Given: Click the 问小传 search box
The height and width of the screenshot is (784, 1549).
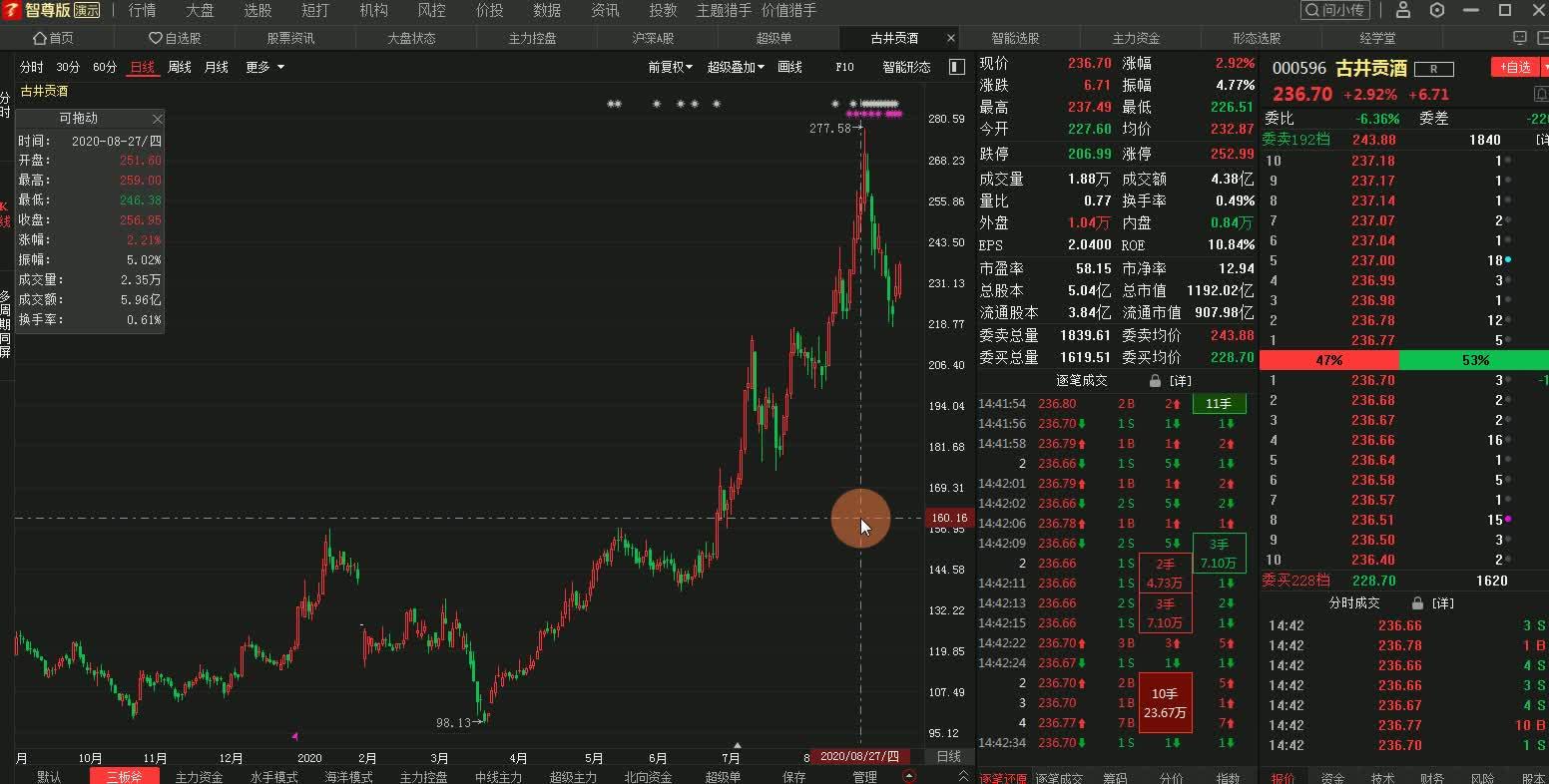Looking at the screenshot, I should point(1335,10).
